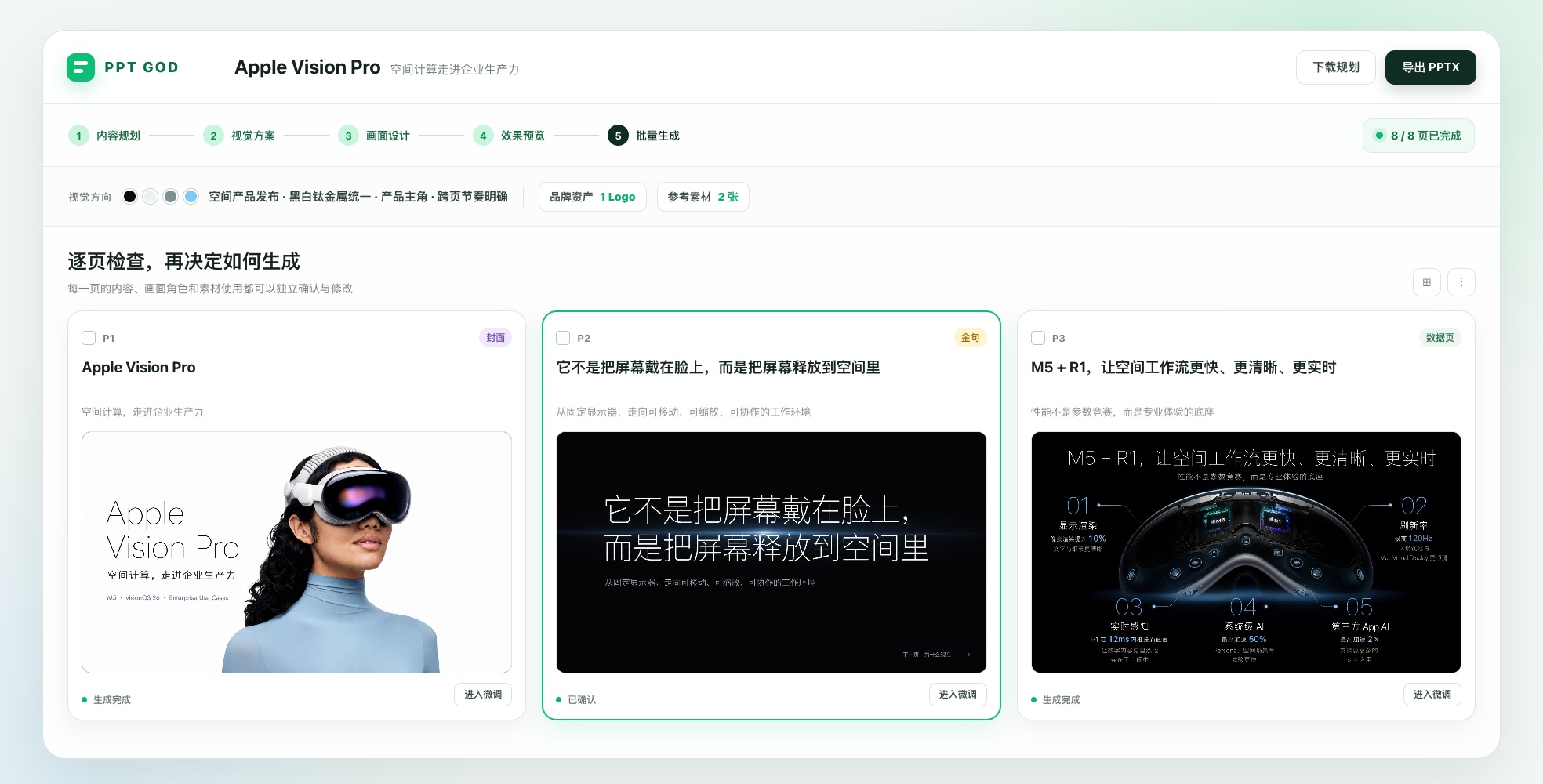Click 生成完成 status on P1 card
Image resolution: width=1543 pixels, height=784 pixels.
pyautogui.click(x=107, y=700)
